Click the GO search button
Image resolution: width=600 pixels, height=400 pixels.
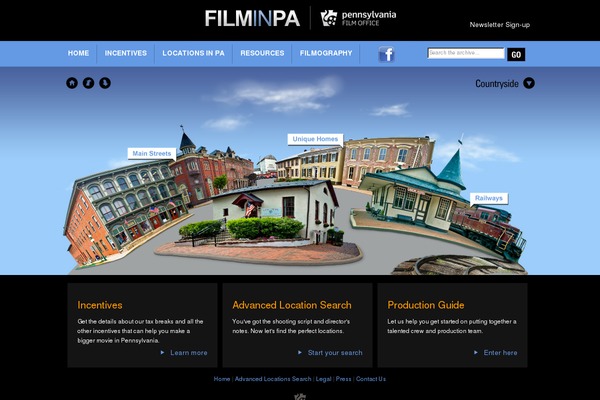(516, 54)
